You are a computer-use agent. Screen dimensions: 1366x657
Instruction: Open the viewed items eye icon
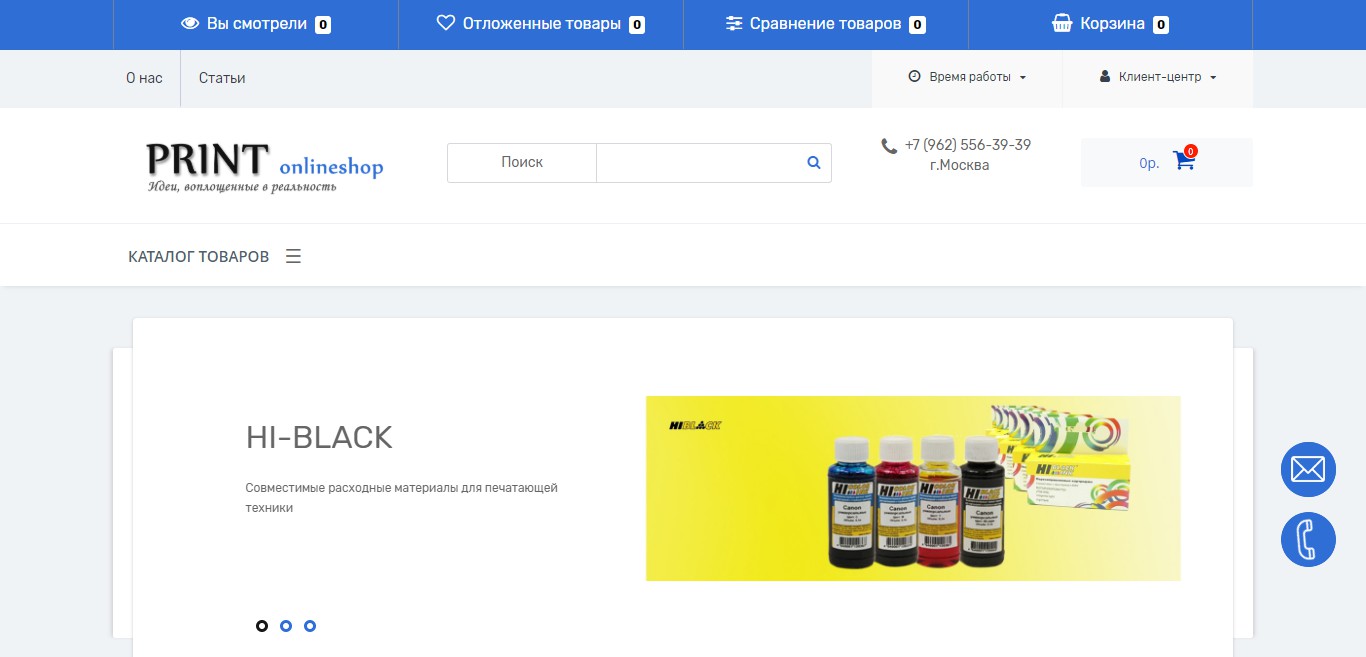click(190, 24)
